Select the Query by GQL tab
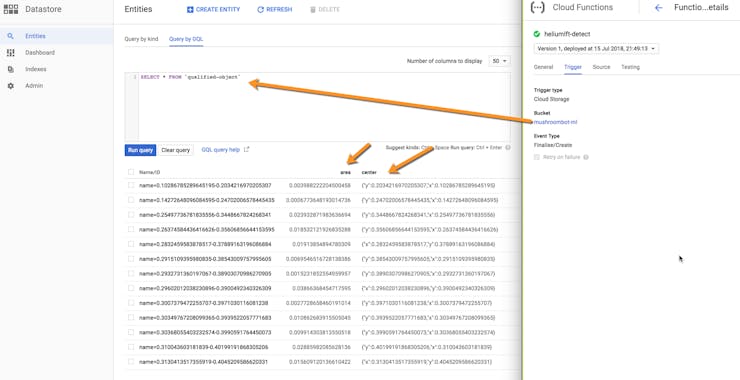Image resolution: width=740 pixels, height=380 pixels. (186, 39)
